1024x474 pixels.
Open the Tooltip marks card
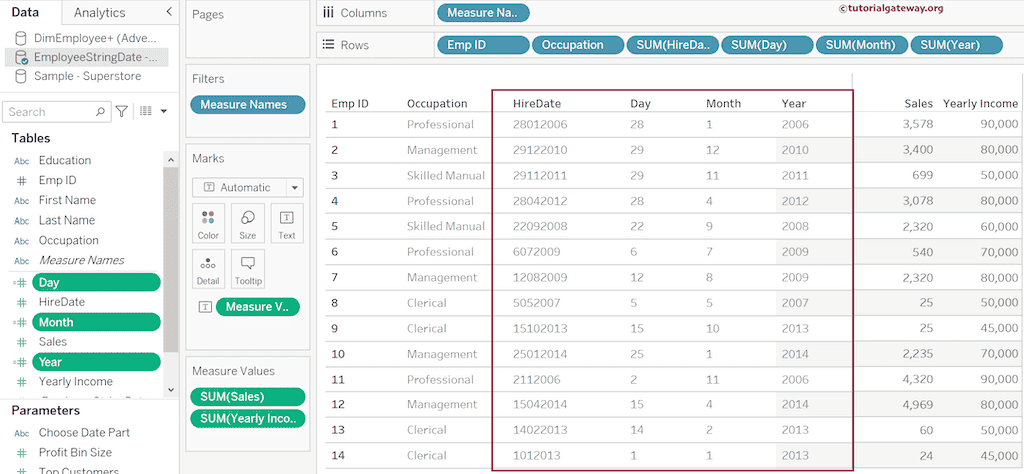[248, 269]
